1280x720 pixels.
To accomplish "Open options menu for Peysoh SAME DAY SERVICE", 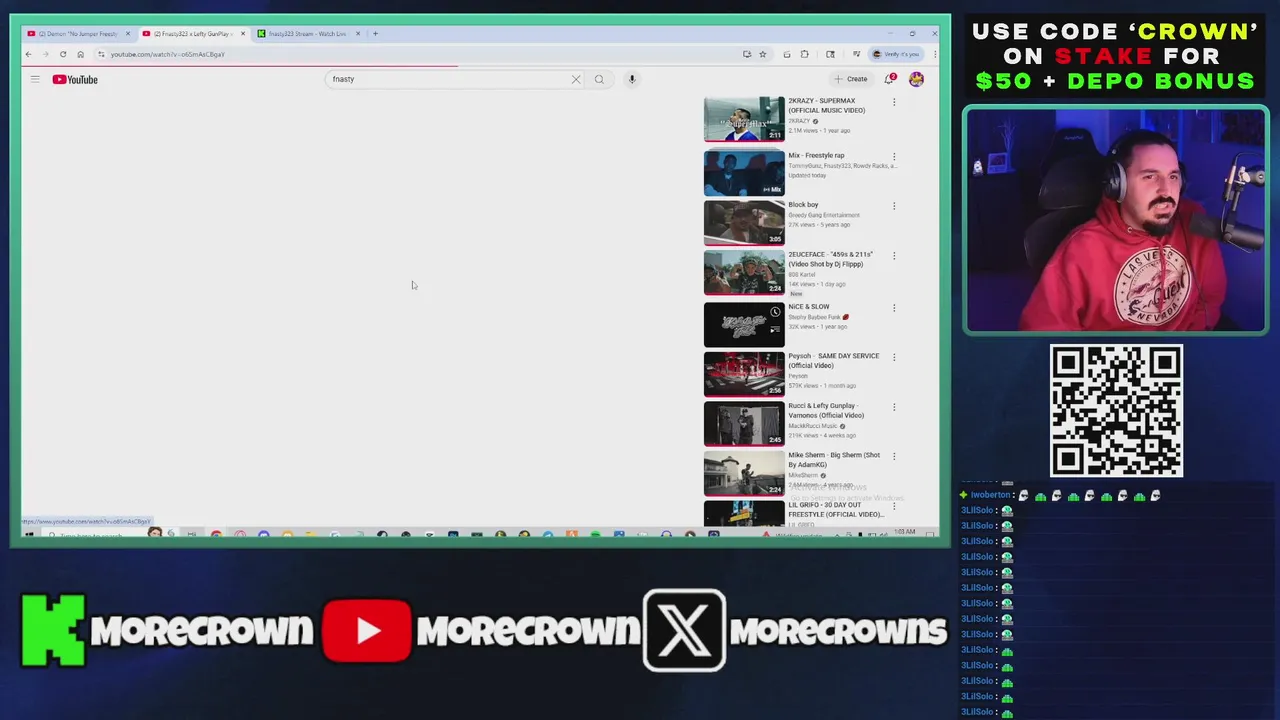I will pos(894,357).
